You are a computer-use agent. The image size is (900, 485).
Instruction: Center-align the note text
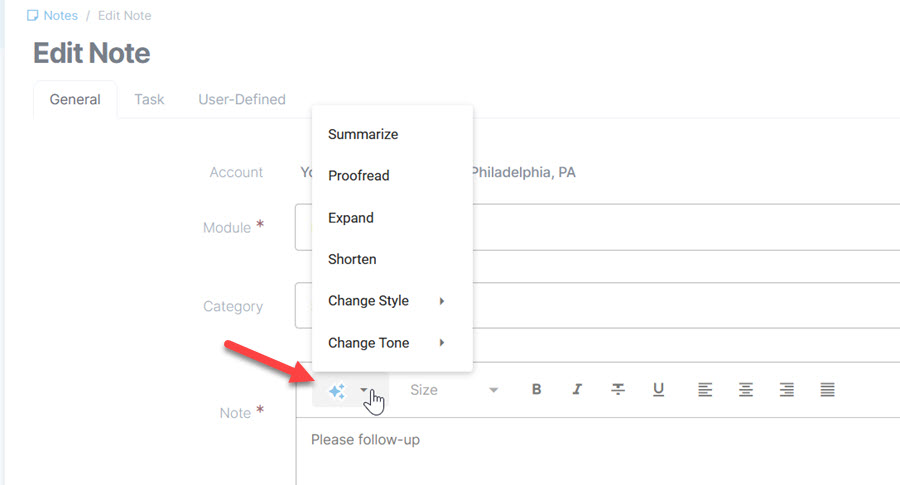coord(746,390)
